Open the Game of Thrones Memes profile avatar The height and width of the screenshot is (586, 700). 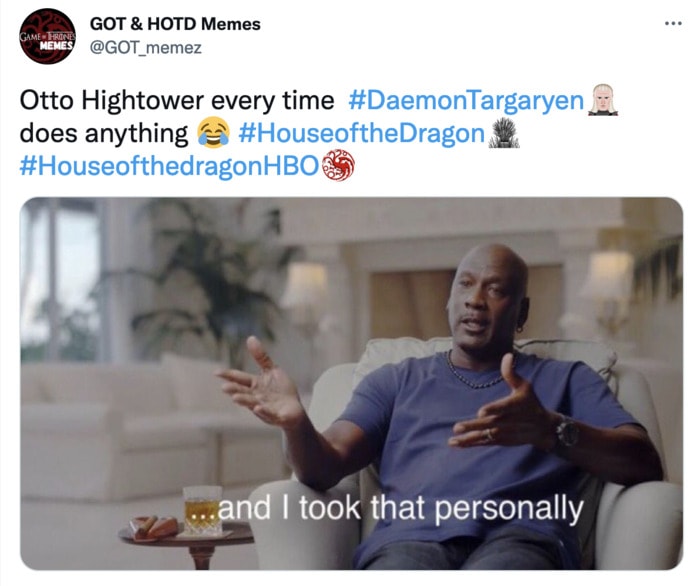(47, 36)
